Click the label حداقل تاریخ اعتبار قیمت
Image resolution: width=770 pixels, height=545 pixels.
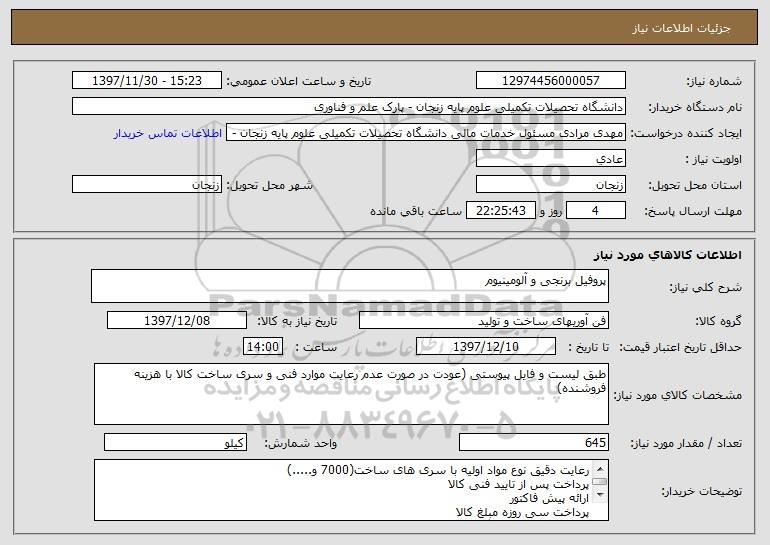coord(681,347)
